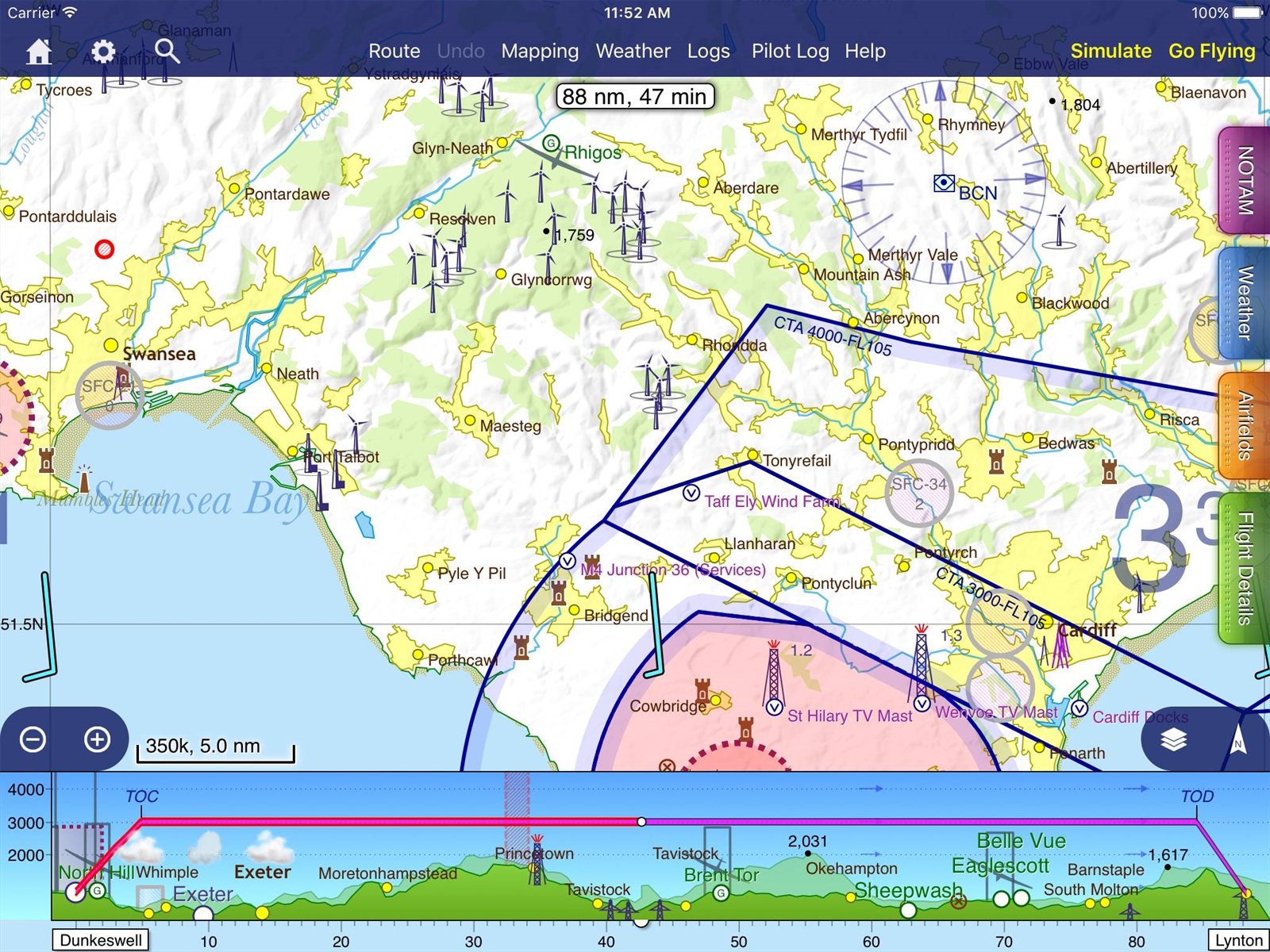Image resolution: width=1270 pixels, height=952 pixels.
Task: Open the Pilot Log menu
Action: (791, 52)
